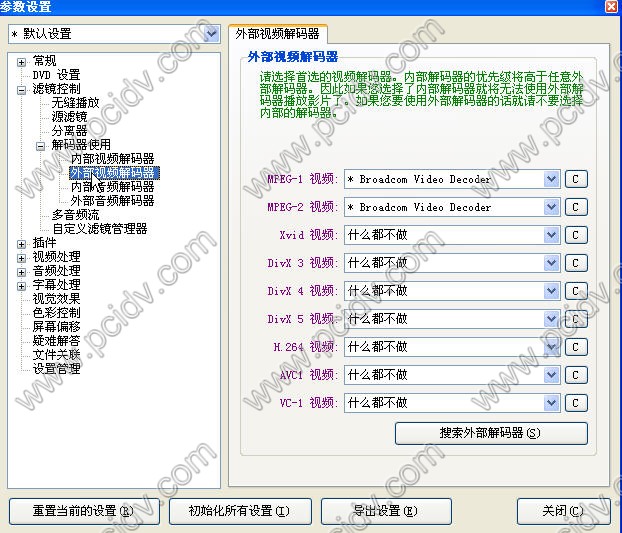
Task: Select 色彩控制 in the tree
Action: click(x=56, y=313)
